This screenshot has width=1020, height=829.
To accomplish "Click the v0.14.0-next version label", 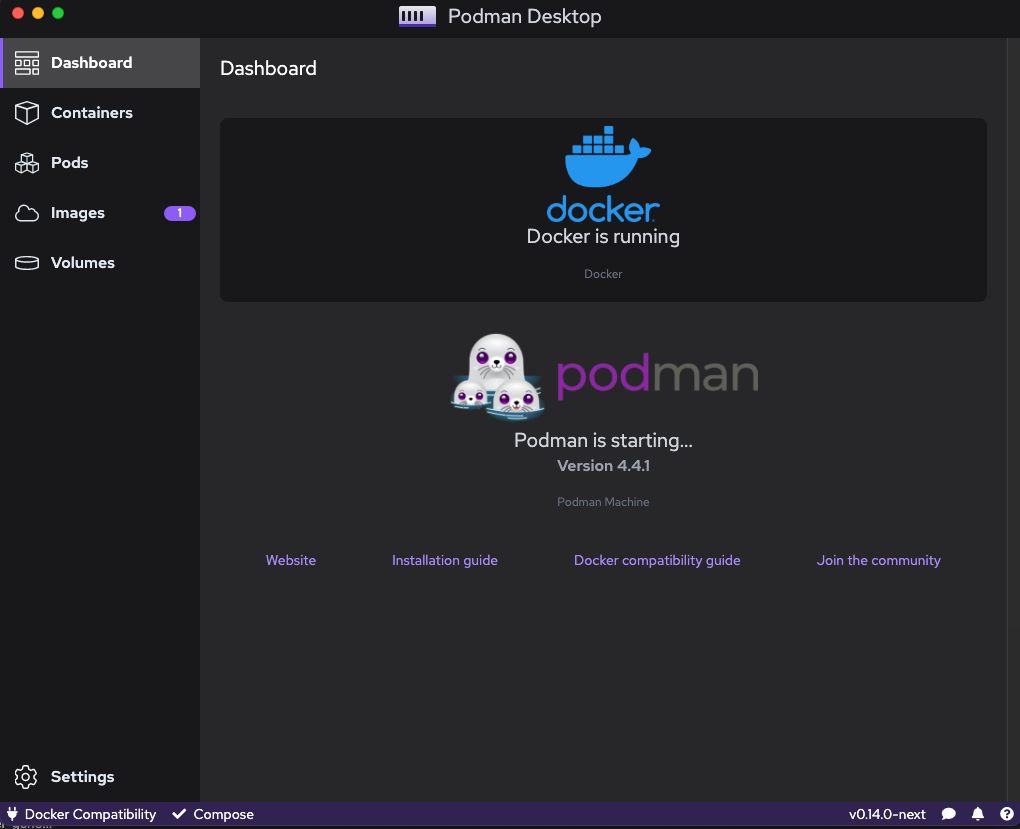I will pyautogui.click(x=886, y=813).
